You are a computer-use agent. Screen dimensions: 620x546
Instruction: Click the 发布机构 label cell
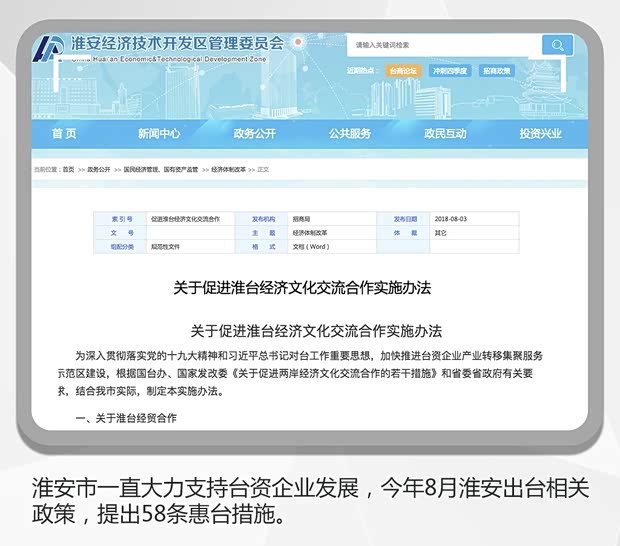pos(263,219)
